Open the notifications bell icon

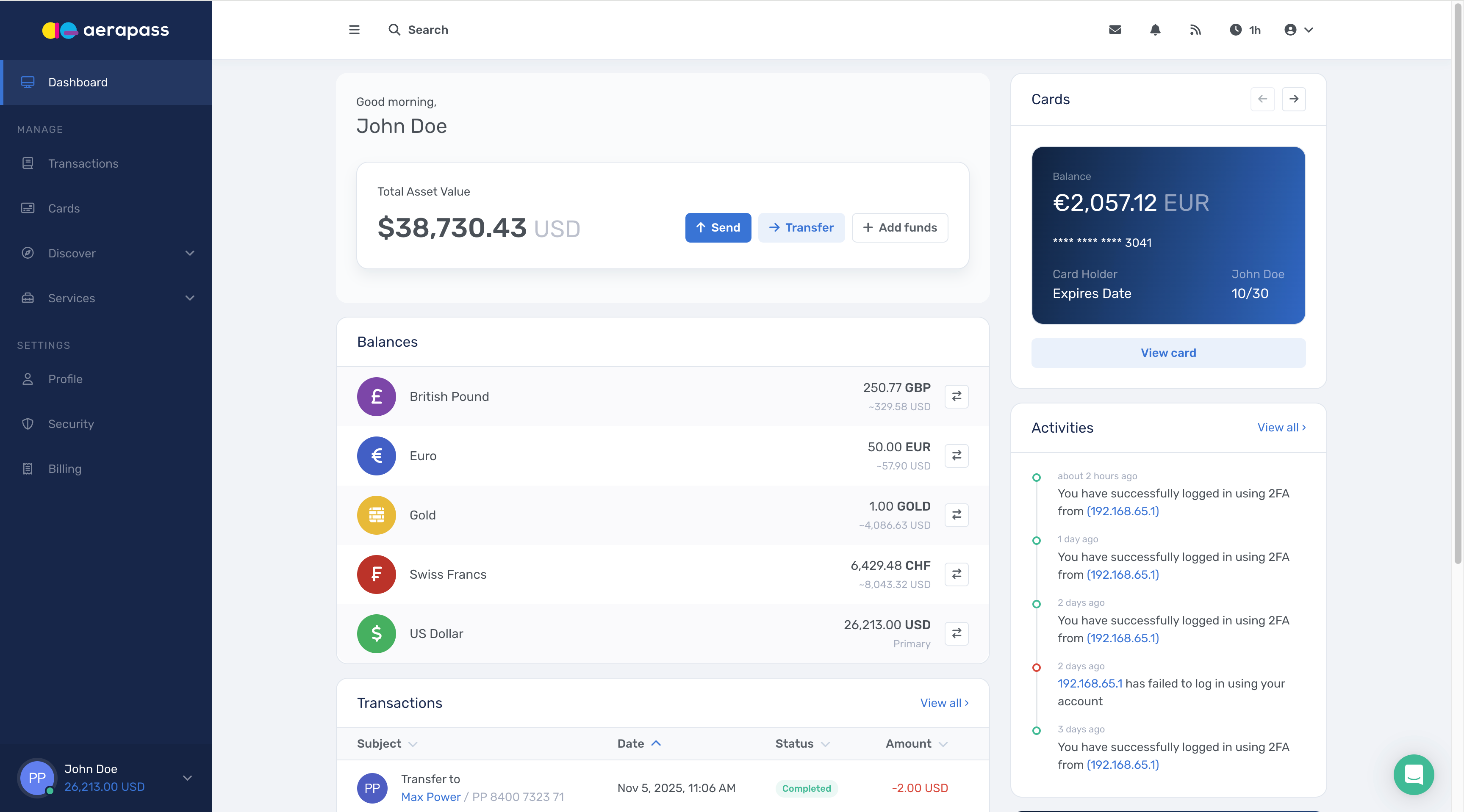(x=1154, y=30)
